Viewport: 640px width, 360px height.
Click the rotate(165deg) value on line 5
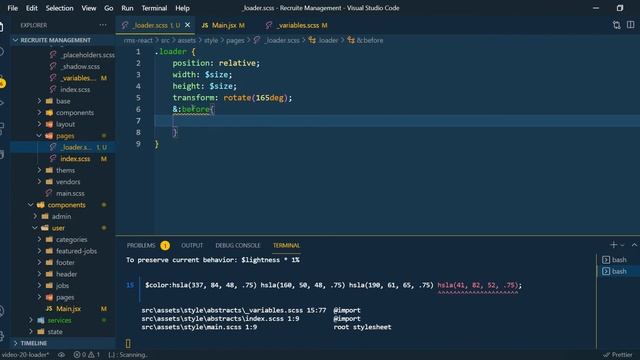tap(256, 98)
